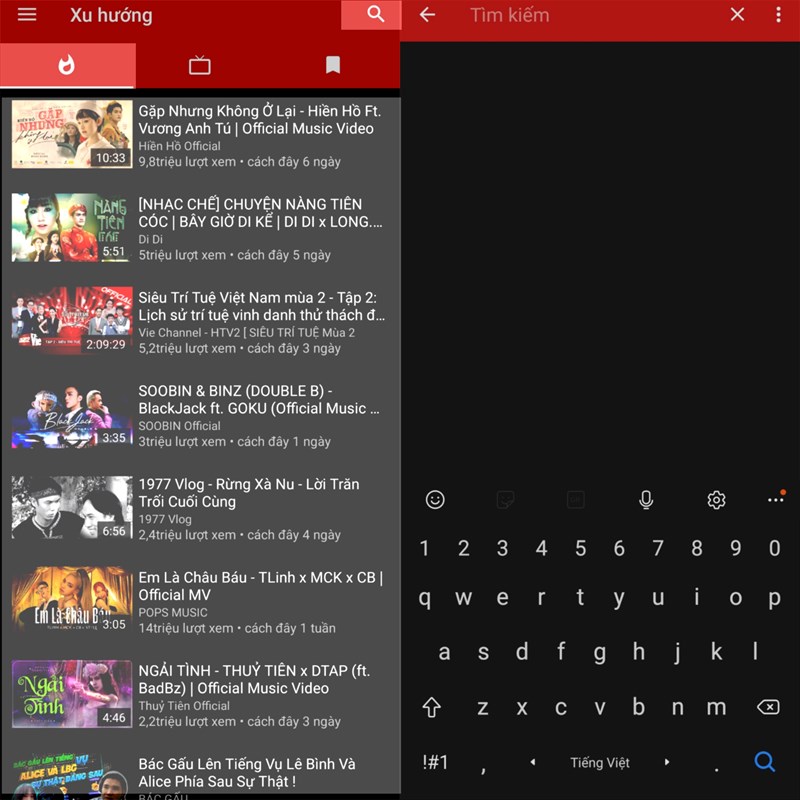Tap the letter k key
Screen dimensions: 800x800
click(716, 652)
